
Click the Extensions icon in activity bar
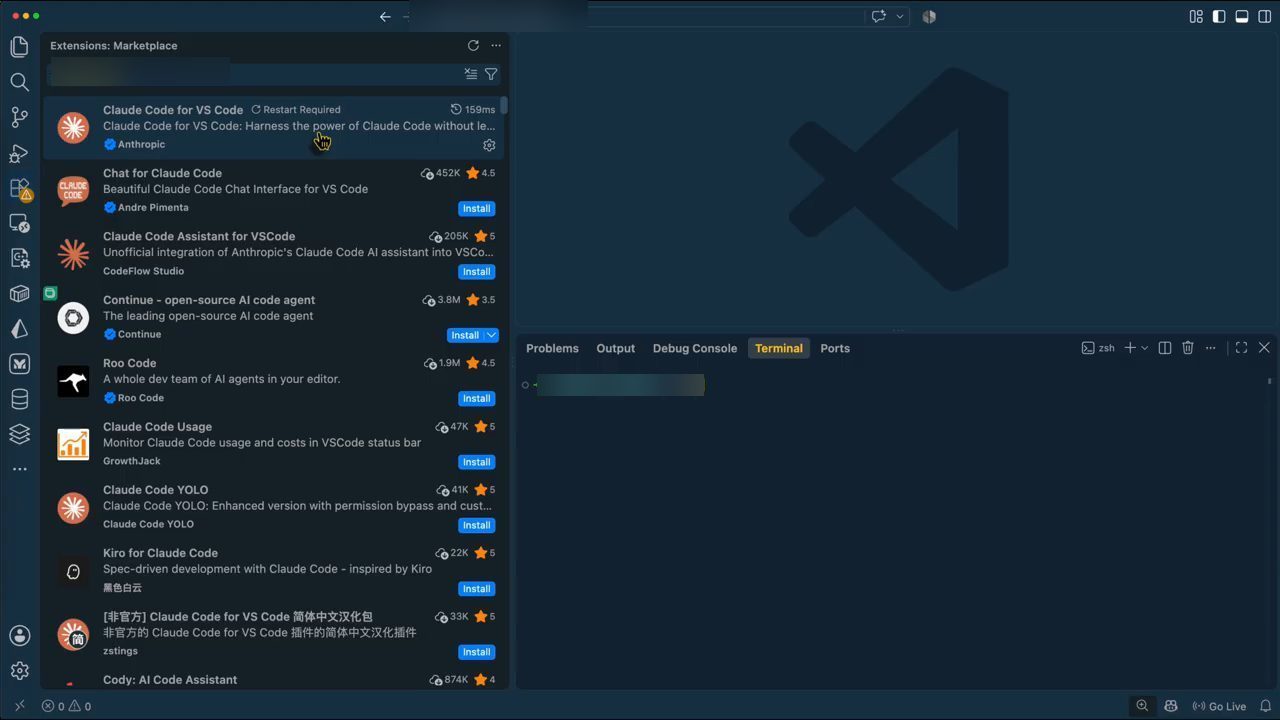(x=19, y=188)
